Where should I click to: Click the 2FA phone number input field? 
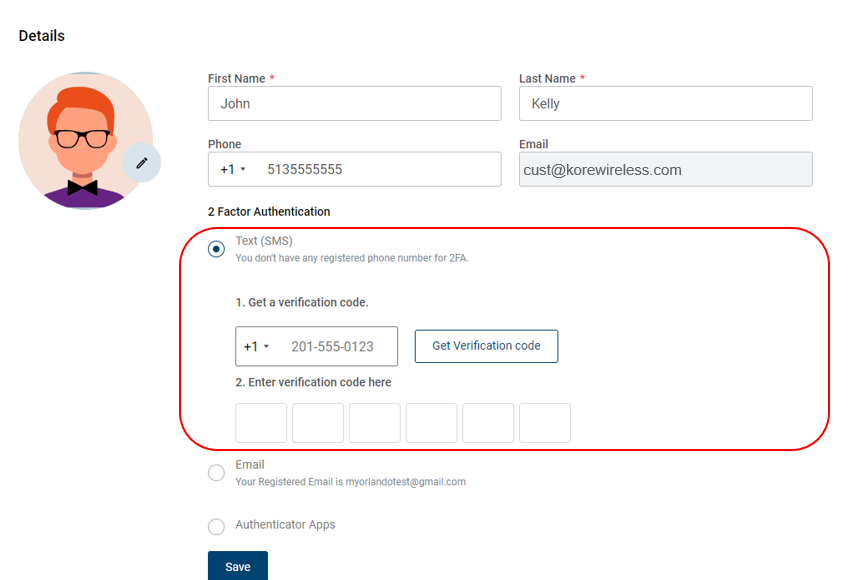[338, 347]
